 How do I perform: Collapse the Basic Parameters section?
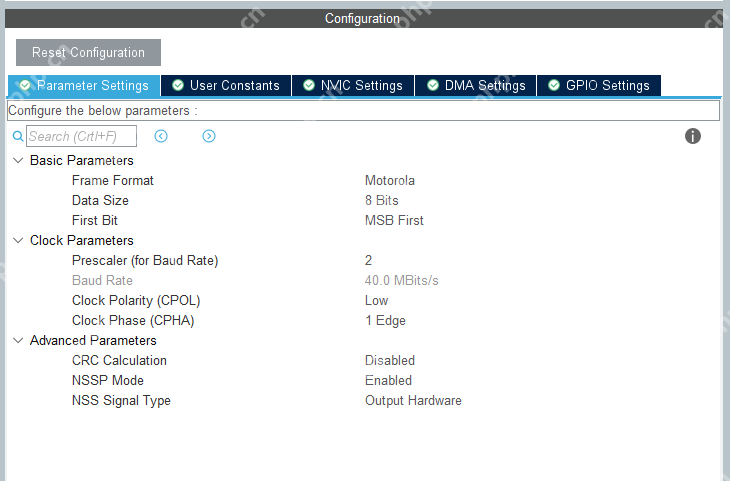pyautogui.click(x=18, y=160)
